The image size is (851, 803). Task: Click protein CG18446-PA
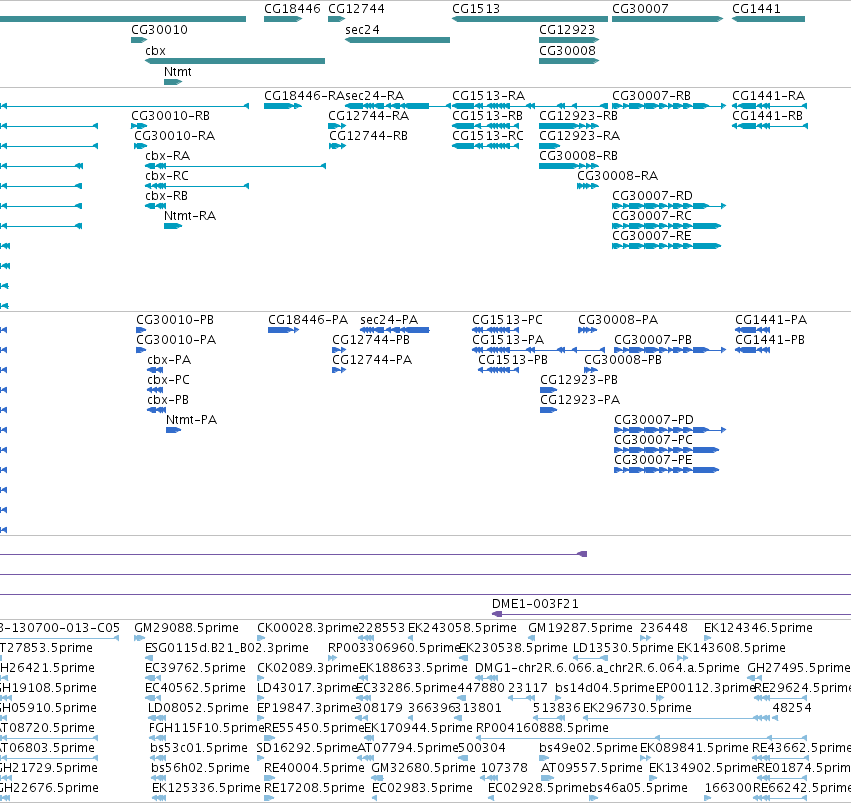(x=308, y=320)
